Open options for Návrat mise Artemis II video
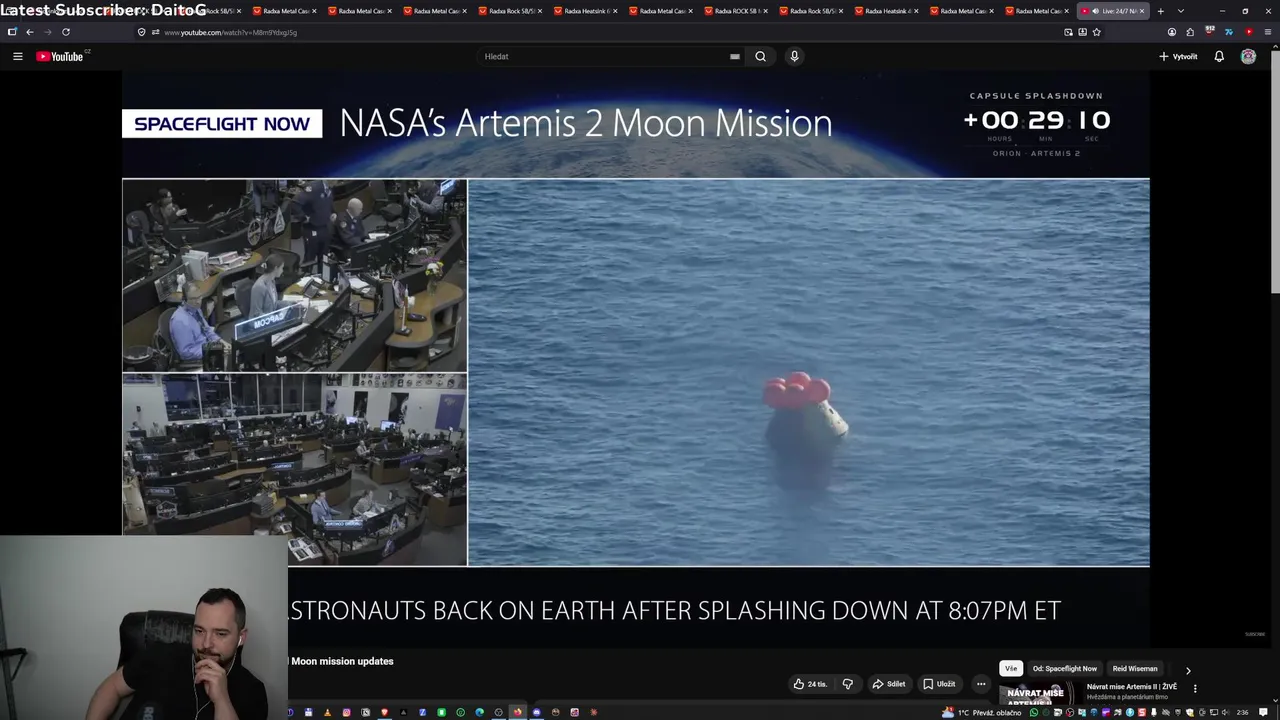The height and width of the screenshot is (720, 1280). [x=1195, y=689]
